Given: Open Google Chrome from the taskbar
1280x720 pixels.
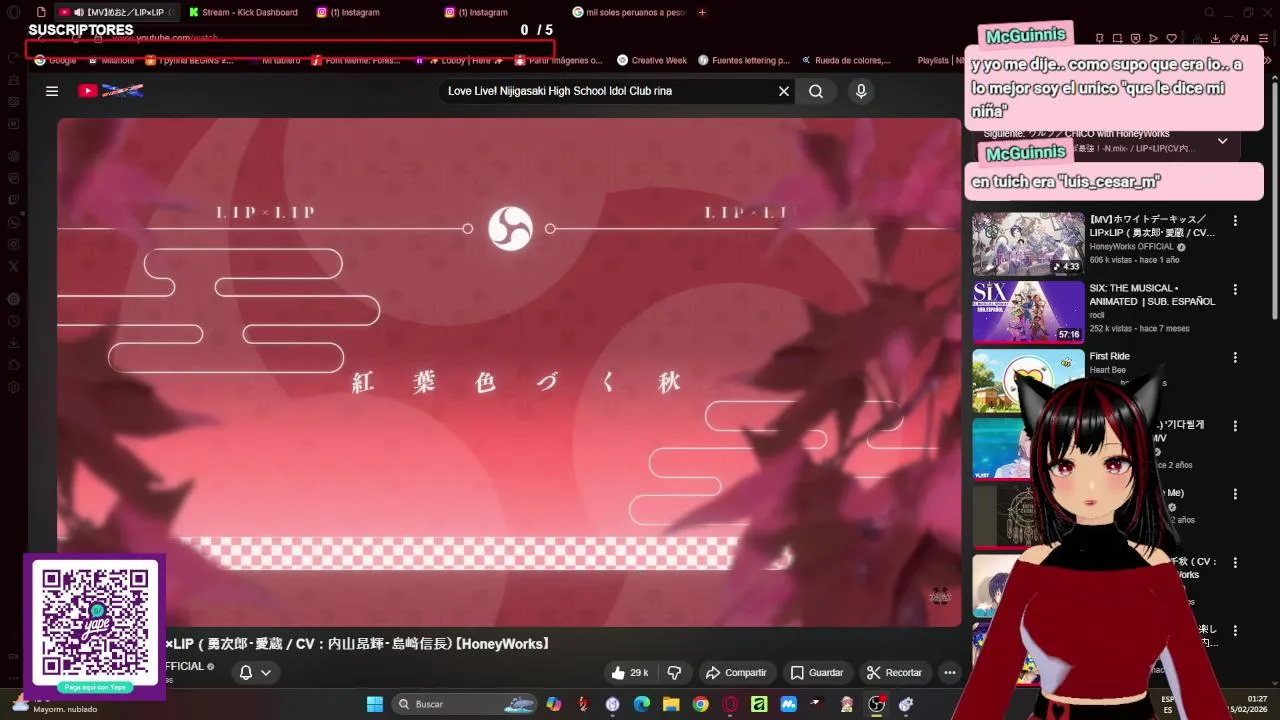Looking at the screenshot, I should tap(700, 704).
